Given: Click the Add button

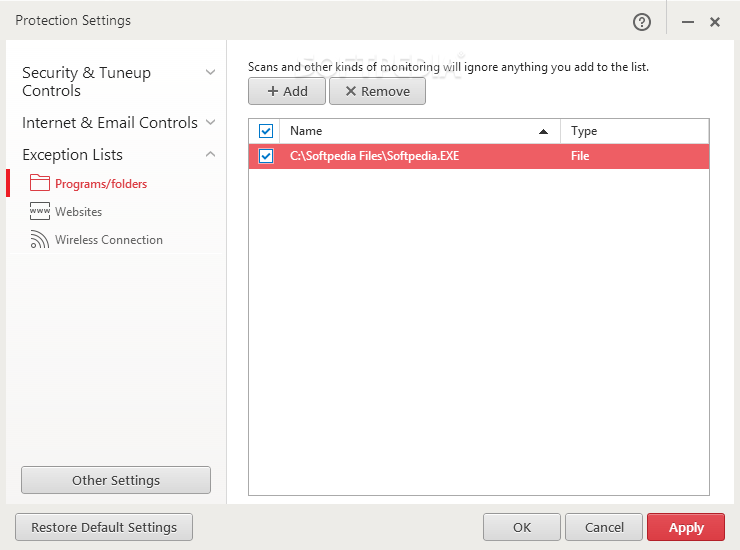Looking at the screenshot, I should [286, 91].
